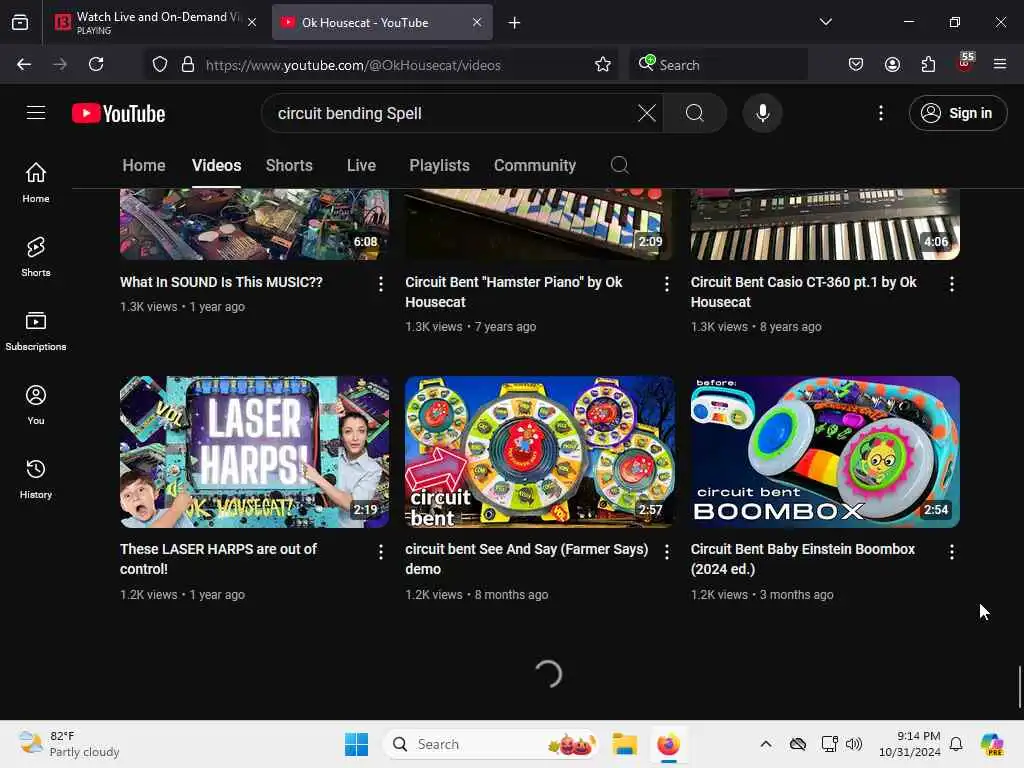1024x768 pixels.
Task: Open the extension icon with badge 55
Action: (965, 63)
